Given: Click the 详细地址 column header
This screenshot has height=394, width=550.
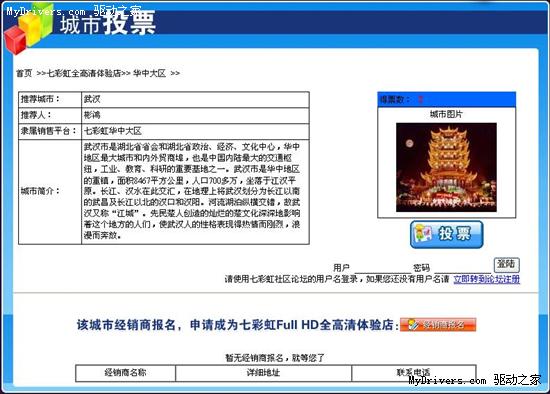Looking at the screenshot, I should click(x=263, y=373).
